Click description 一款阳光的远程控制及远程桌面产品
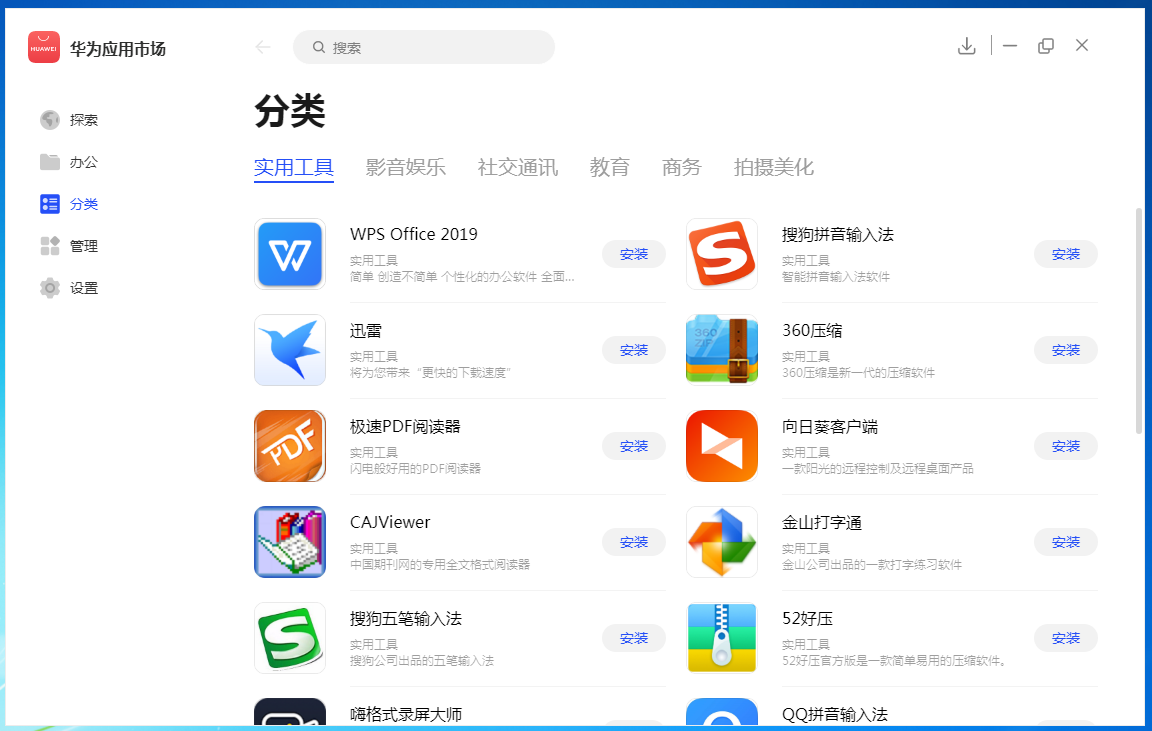This screenshot has width=1152, height=731. coord(878,469)
